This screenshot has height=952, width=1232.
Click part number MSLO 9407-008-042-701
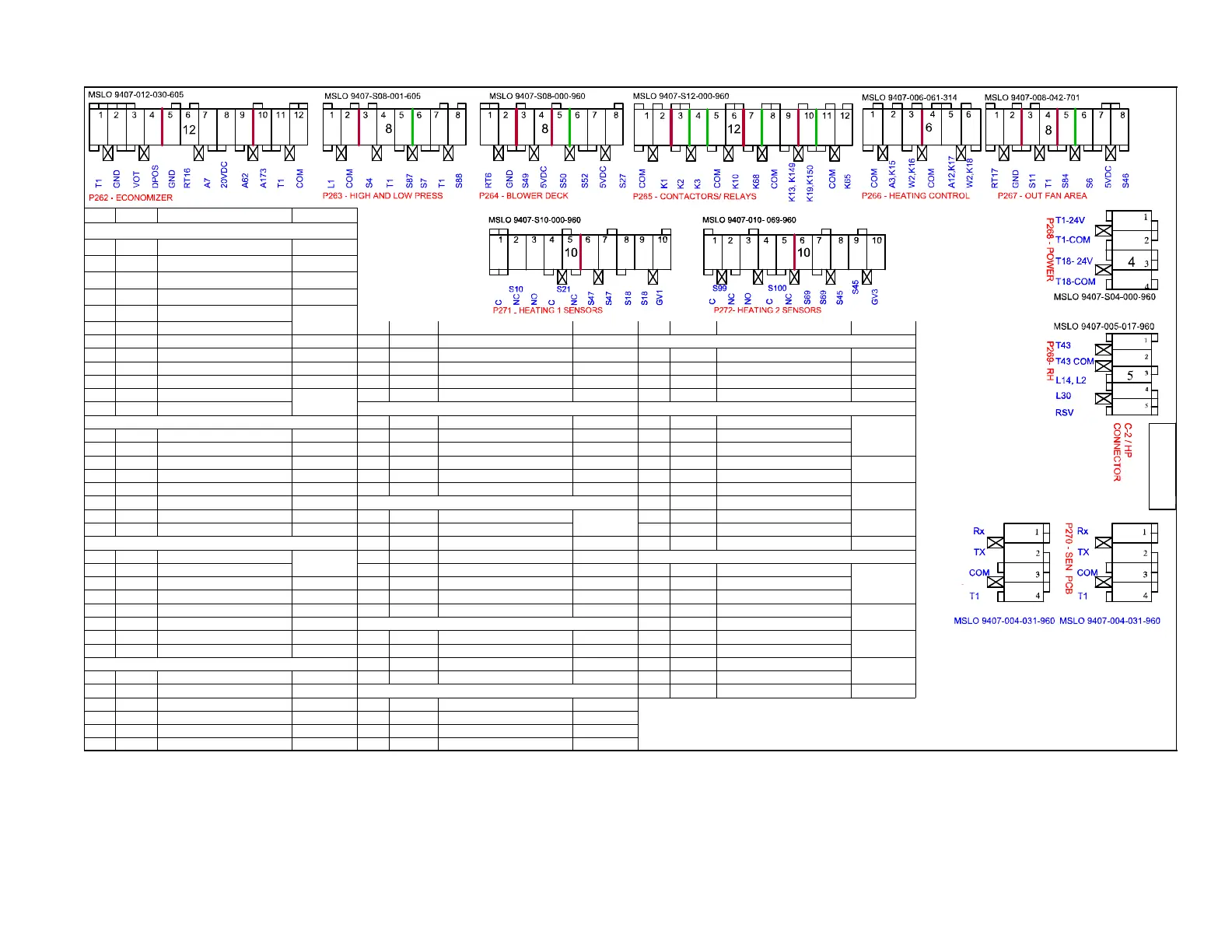[1032, 98]
